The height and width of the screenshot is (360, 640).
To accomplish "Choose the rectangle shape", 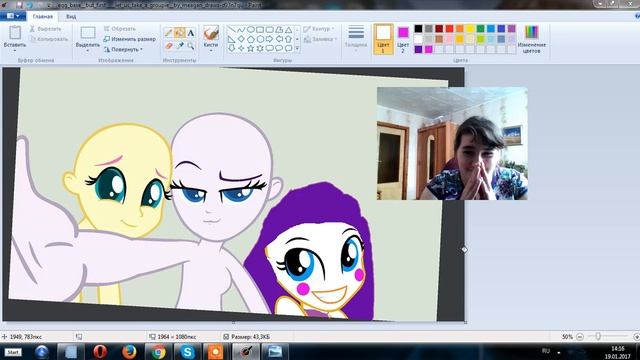I will click(x=260, y=30).
